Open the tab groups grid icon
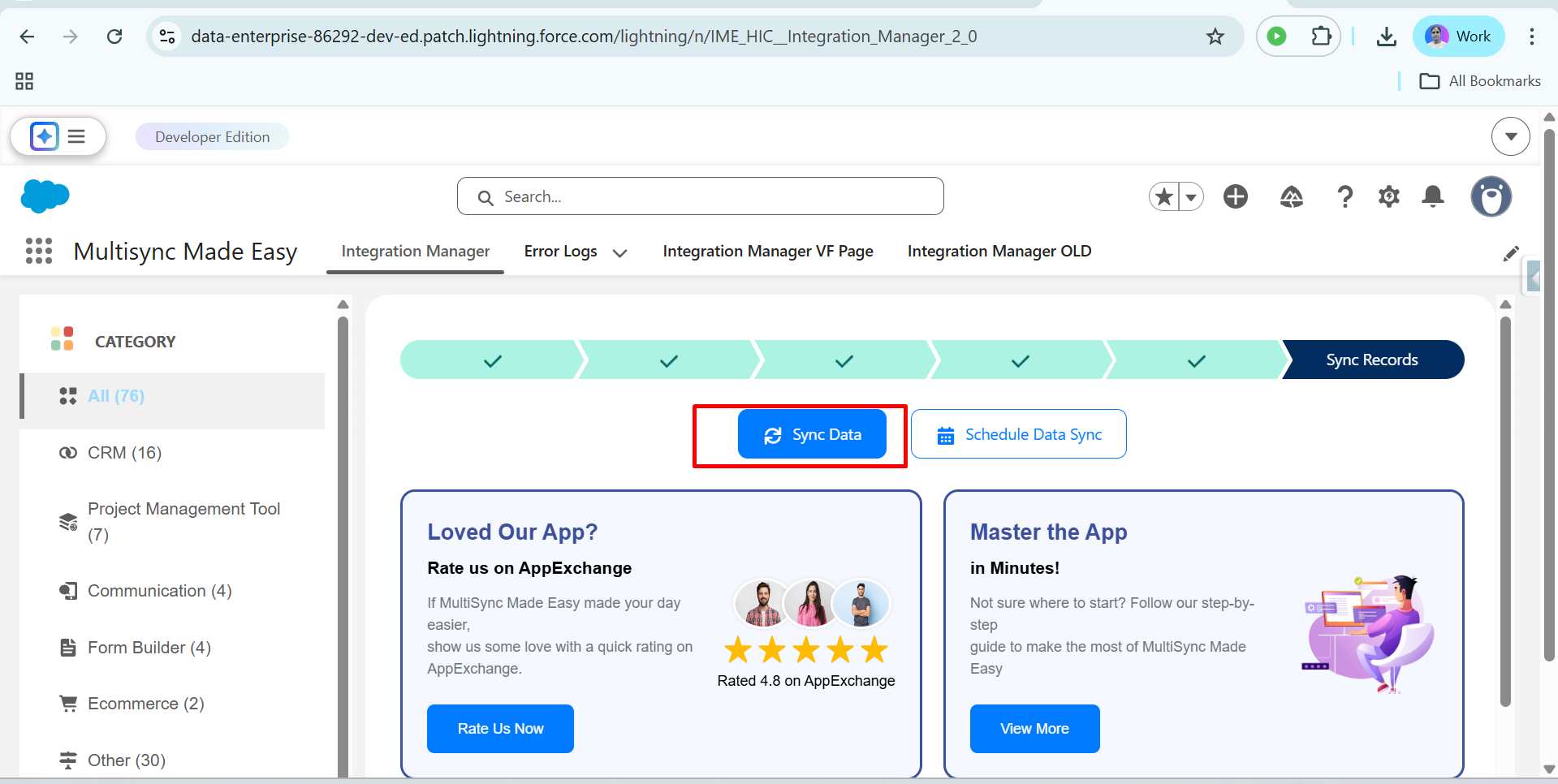 click(x=24, y=81)
